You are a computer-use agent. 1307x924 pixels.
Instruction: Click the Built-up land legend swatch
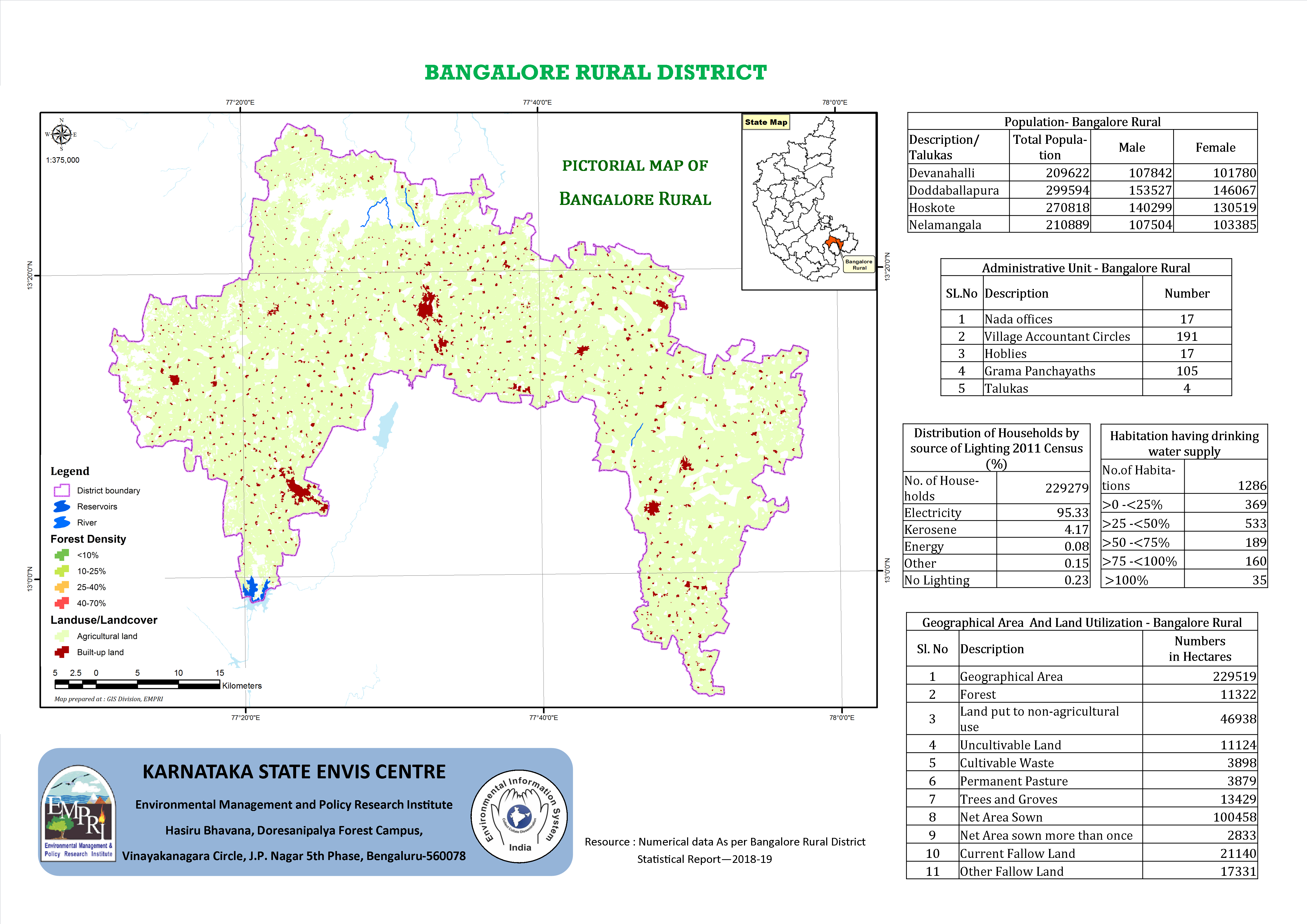[x=61, y=652]
